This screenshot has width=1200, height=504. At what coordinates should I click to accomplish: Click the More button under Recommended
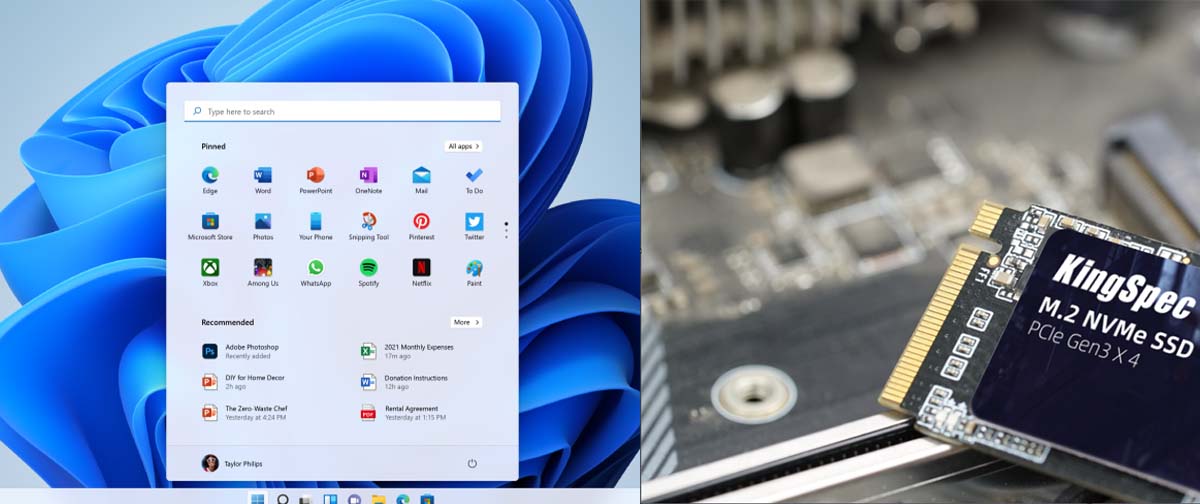coord(466,322)
